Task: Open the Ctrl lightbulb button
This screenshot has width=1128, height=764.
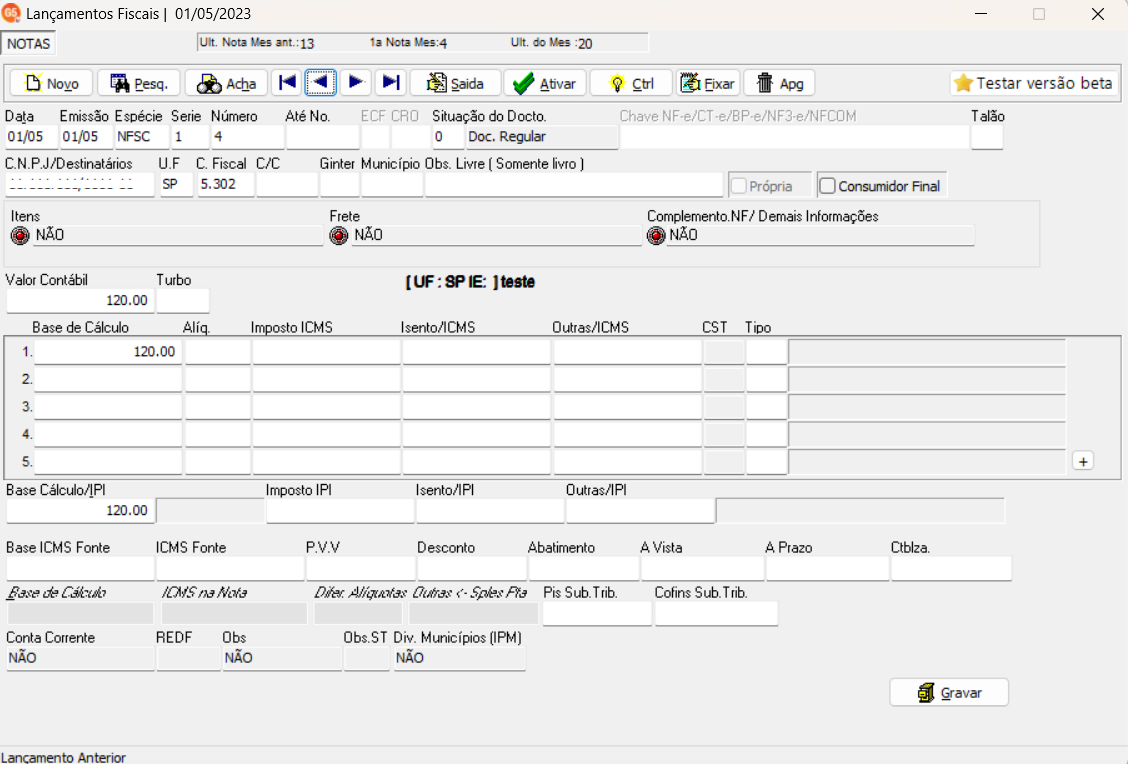Action: pos(631,83)
